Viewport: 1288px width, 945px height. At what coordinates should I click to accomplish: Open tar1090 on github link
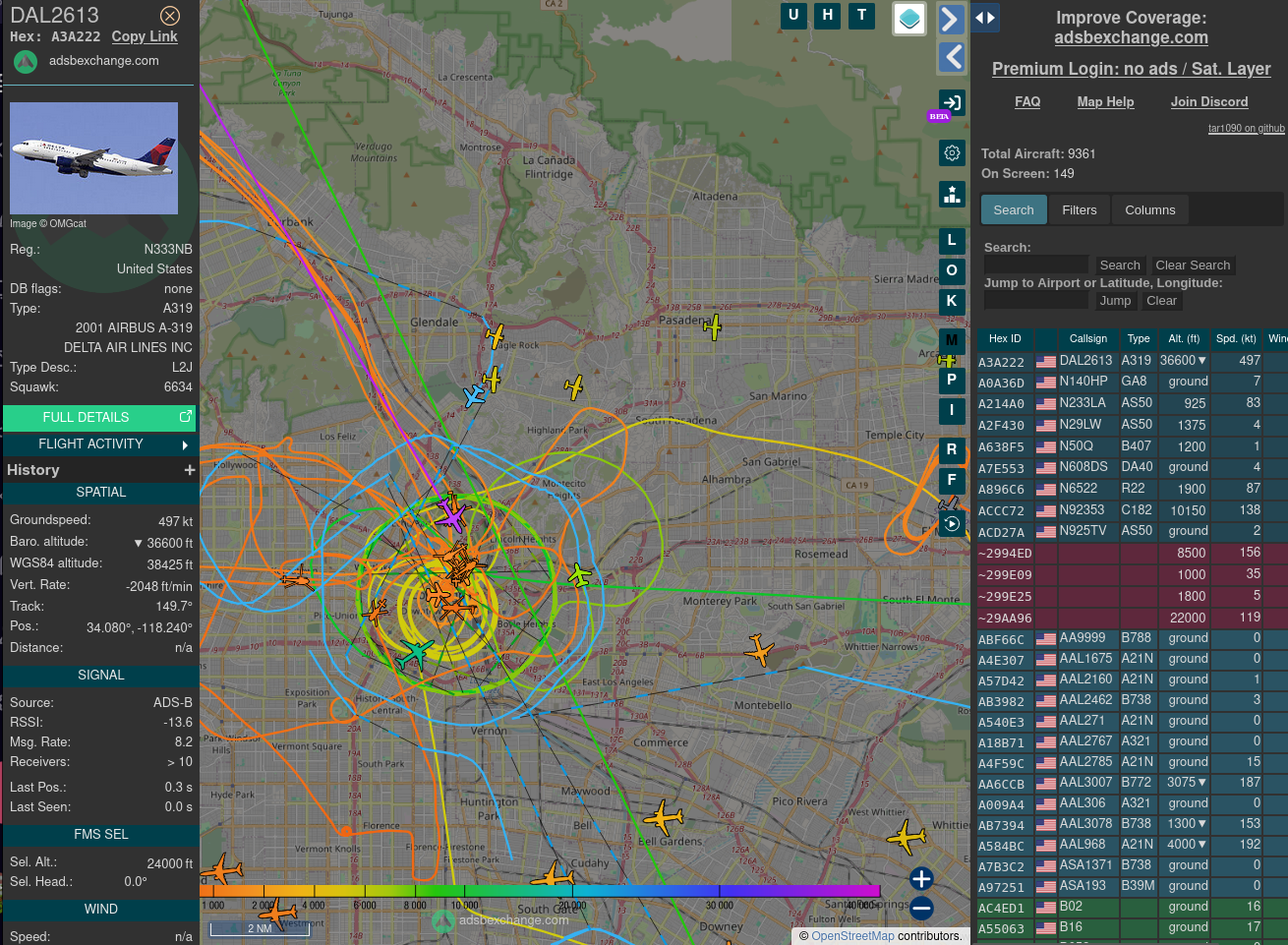[x=1246, y=128]
